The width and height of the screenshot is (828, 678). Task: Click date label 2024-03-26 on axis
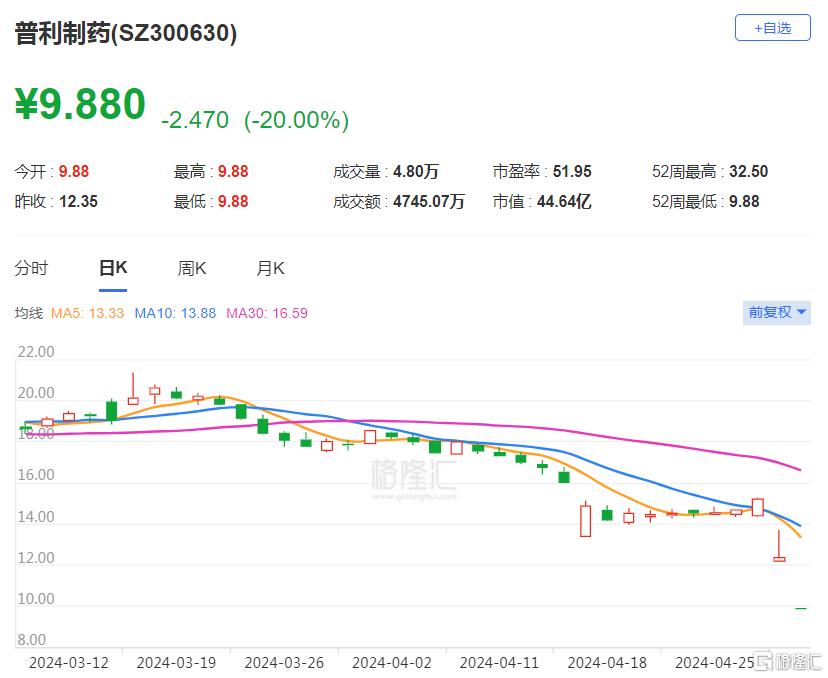[284, 662]
